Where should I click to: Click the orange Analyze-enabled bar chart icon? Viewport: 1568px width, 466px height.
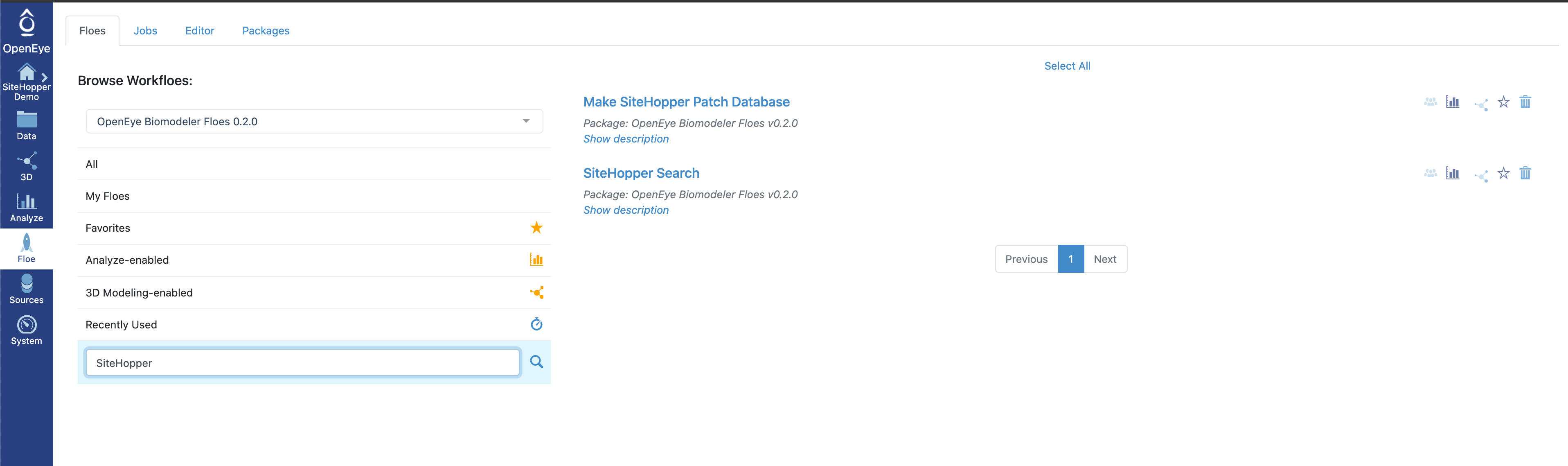coord(536,260)
